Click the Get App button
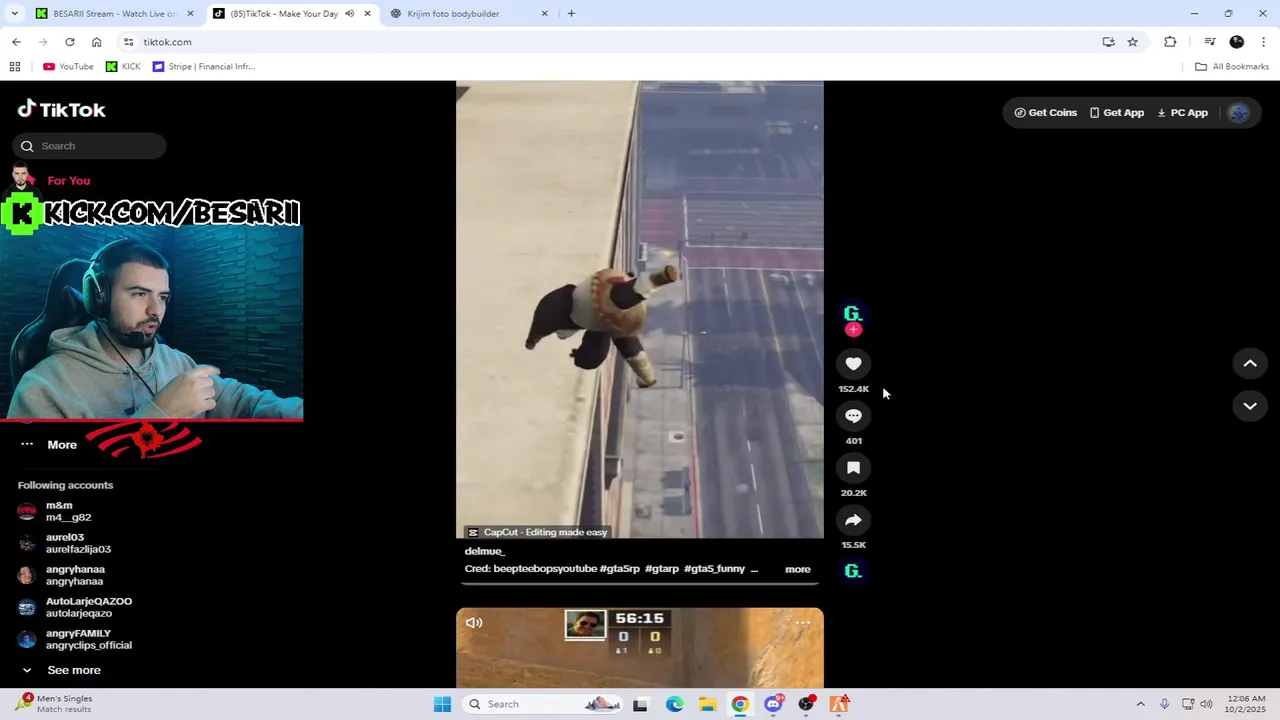Image resolution: width=1280 pixels, height=720 pixels. coord(1117,113)
